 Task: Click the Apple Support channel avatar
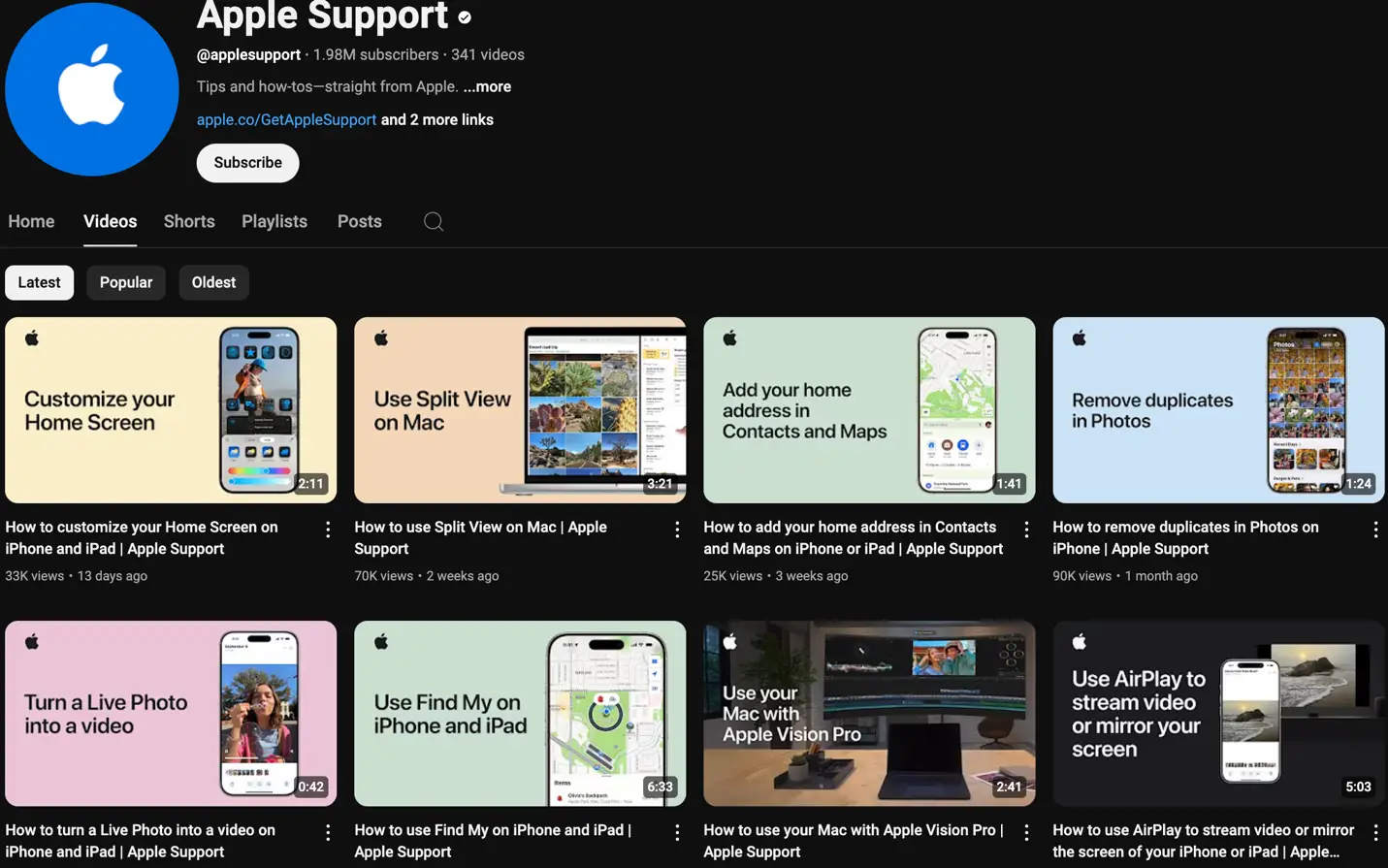[91, 89]
